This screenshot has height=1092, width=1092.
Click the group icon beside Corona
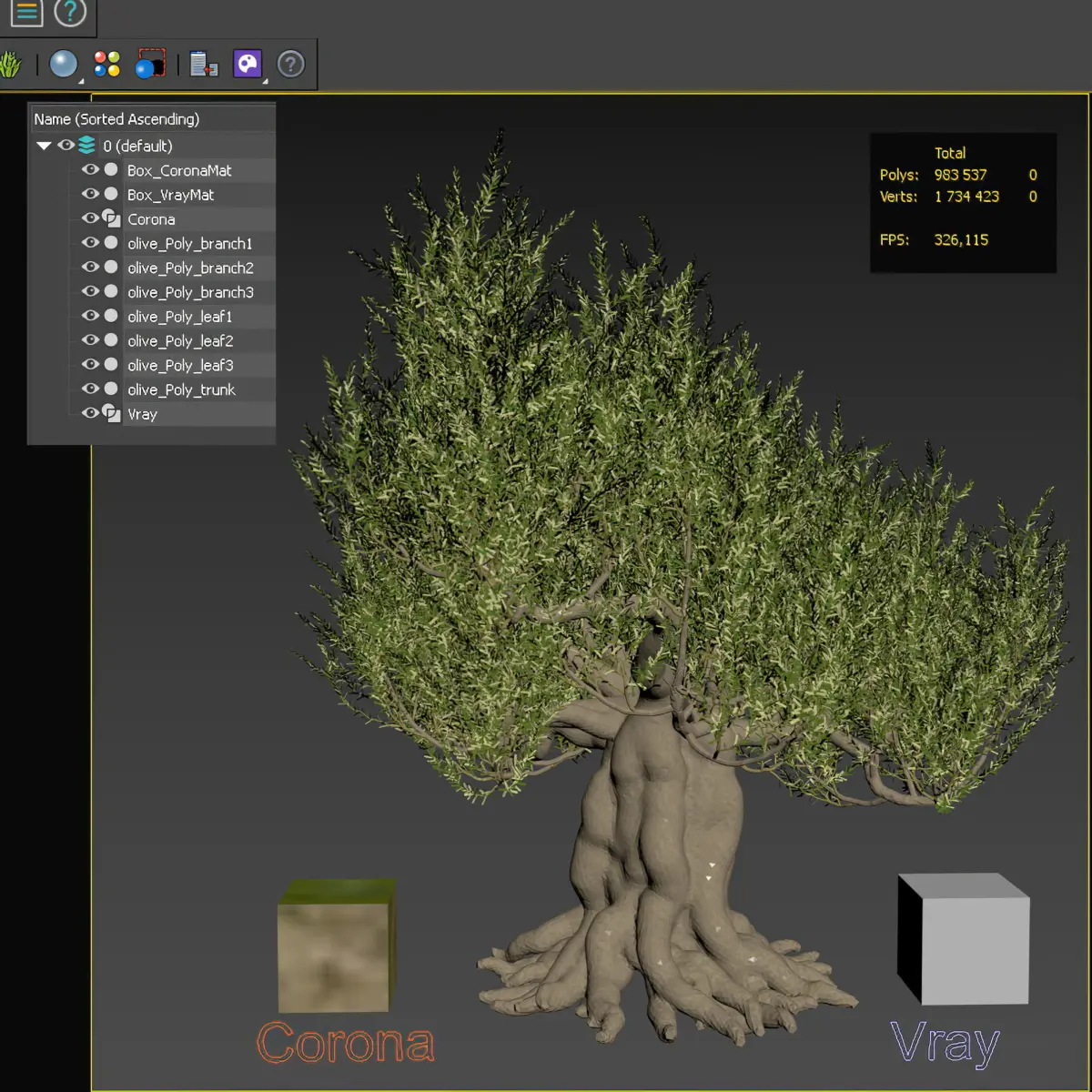click(111, 218)
